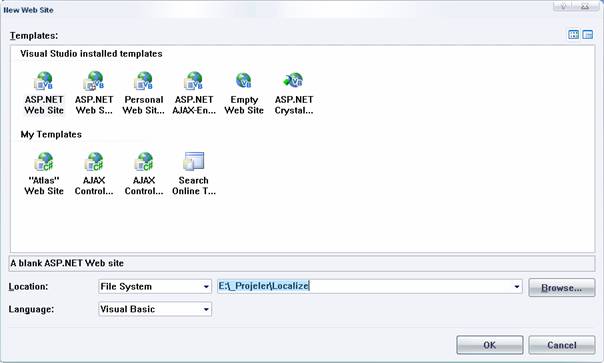The height and width of the screenshot is (363, 604).
Task: Pick the first AJAX Control... template
Action: pos(94,174)
